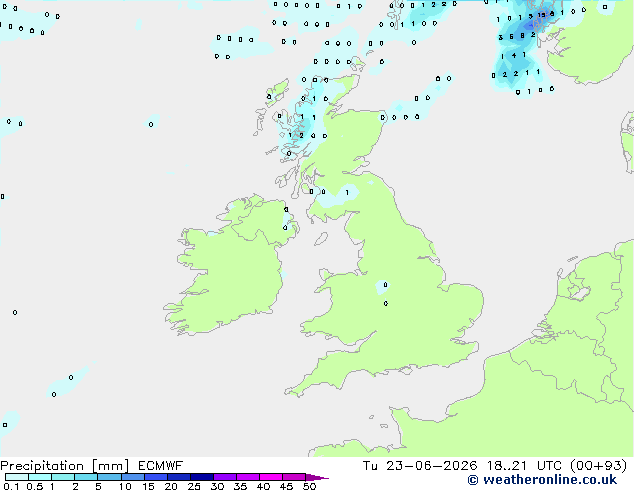This screenshot has height=490, width=634.
Task: Click the '35' legend scale label
Action: tap(240, 486)
